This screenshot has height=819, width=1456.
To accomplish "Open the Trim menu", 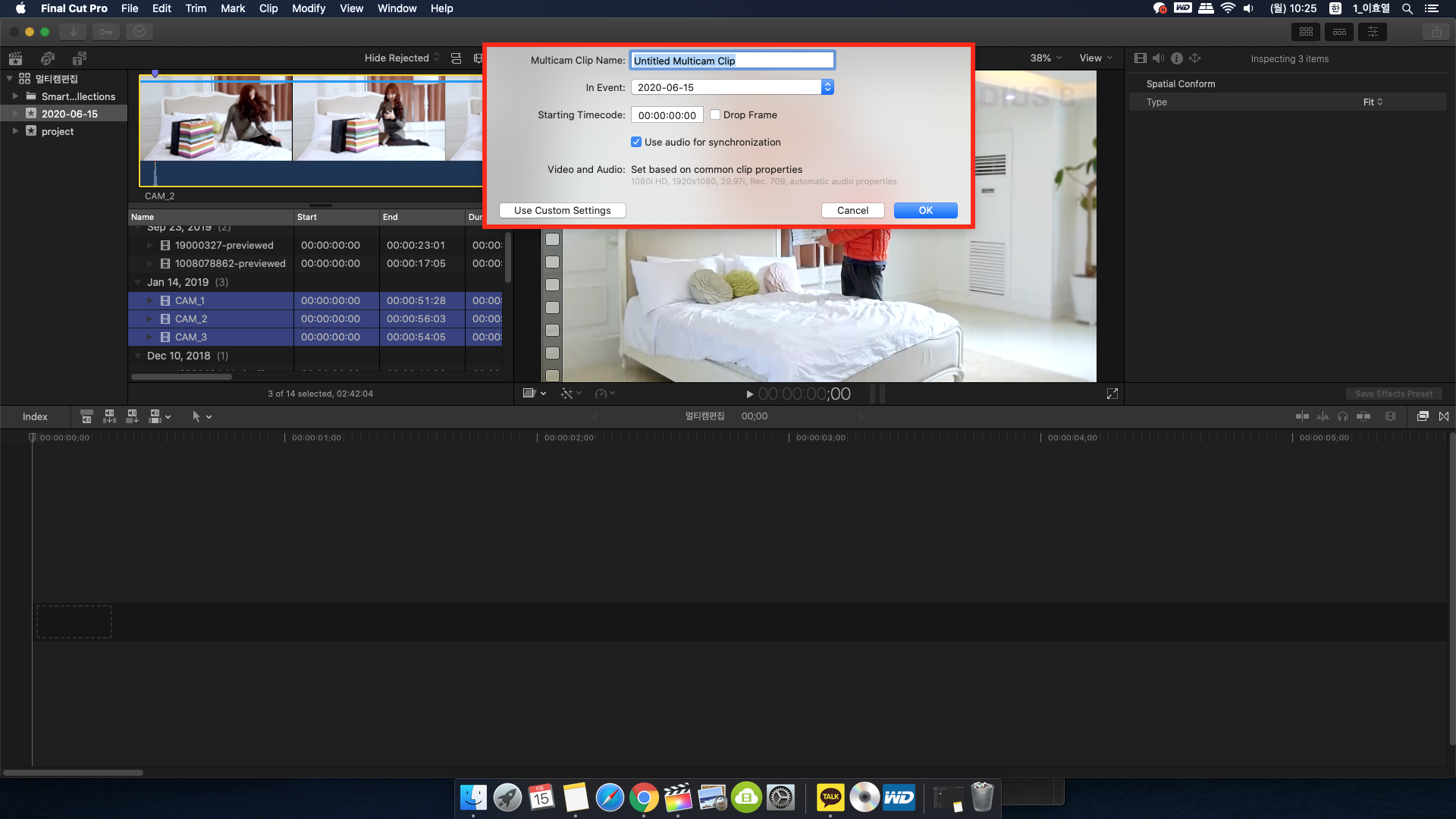I will pyautogui.click(x=196, y=8).
